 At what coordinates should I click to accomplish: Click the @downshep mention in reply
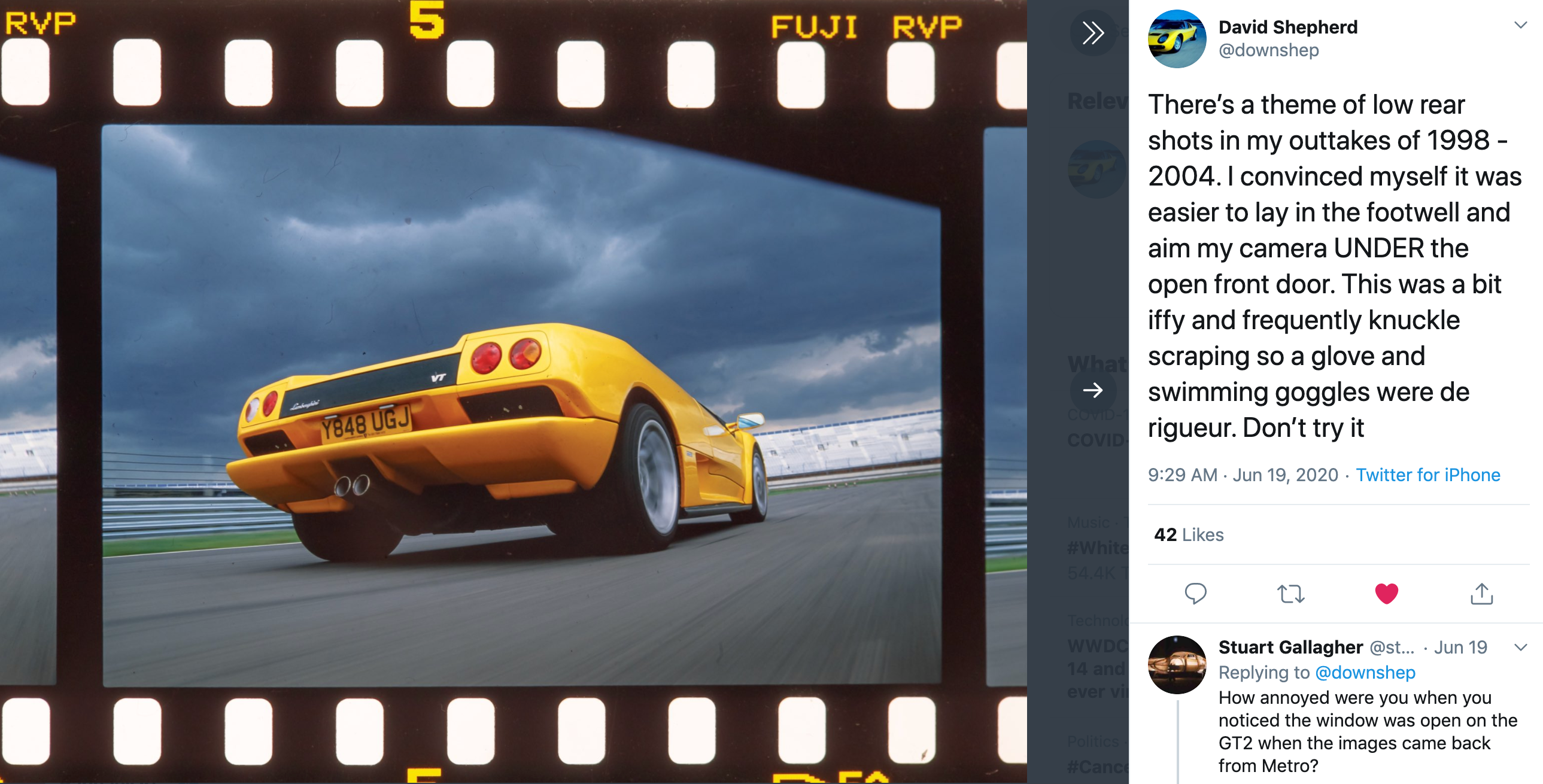[1365, 673]
